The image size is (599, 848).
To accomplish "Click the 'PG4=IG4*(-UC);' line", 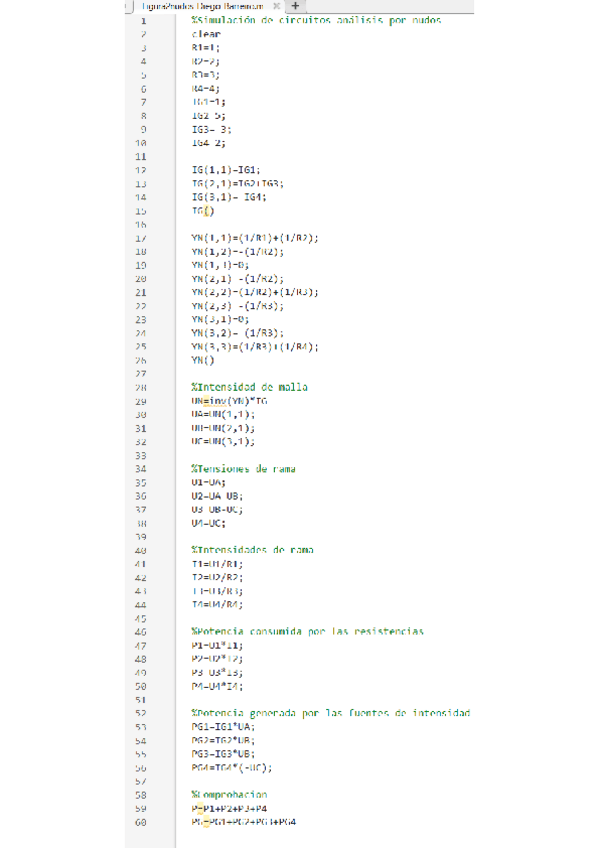I will 231,768.
